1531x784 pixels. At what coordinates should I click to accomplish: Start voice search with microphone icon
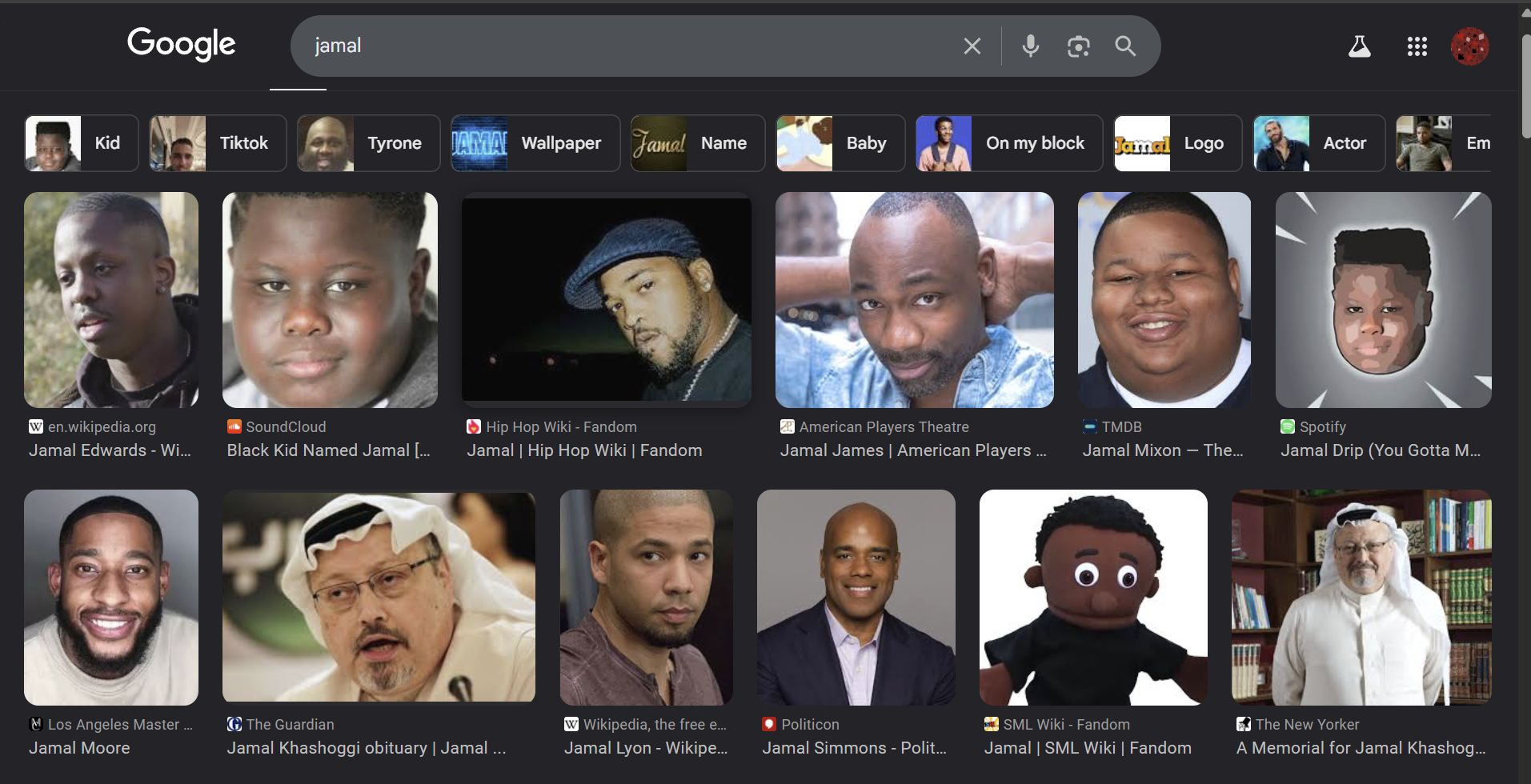pyautogui.click(x=1030, y=46)
